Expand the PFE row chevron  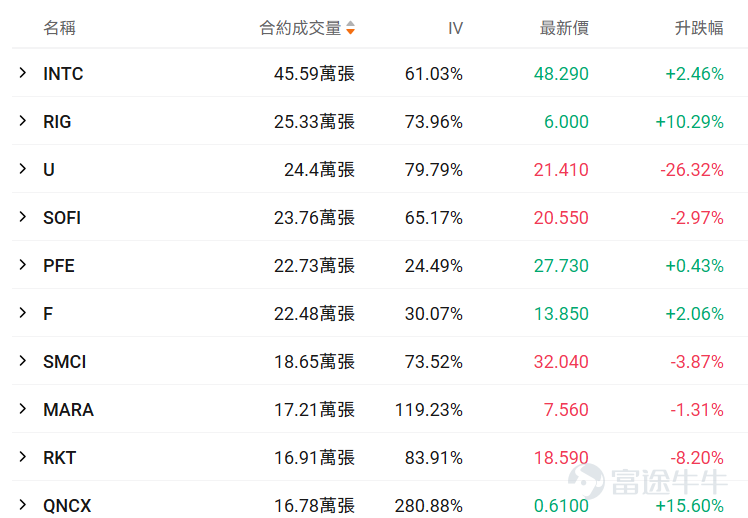tap(22, 265)
